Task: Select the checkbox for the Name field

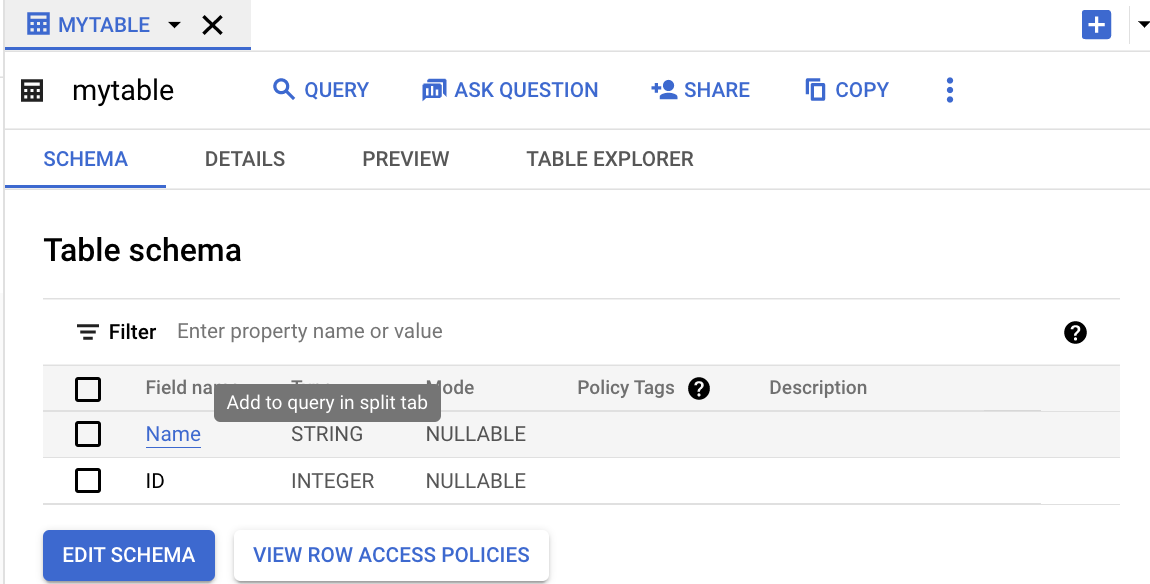Action: [87, 434]
